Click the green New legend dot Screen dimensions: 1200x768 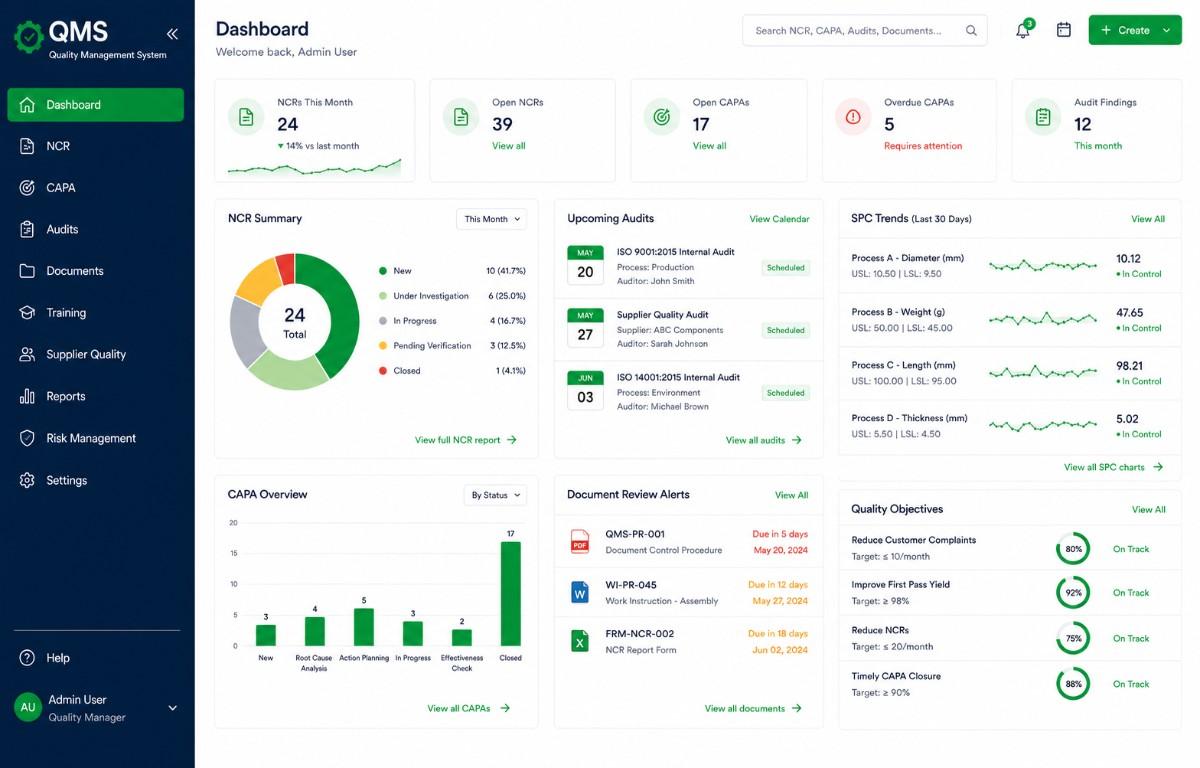click(x=383, y=271)
